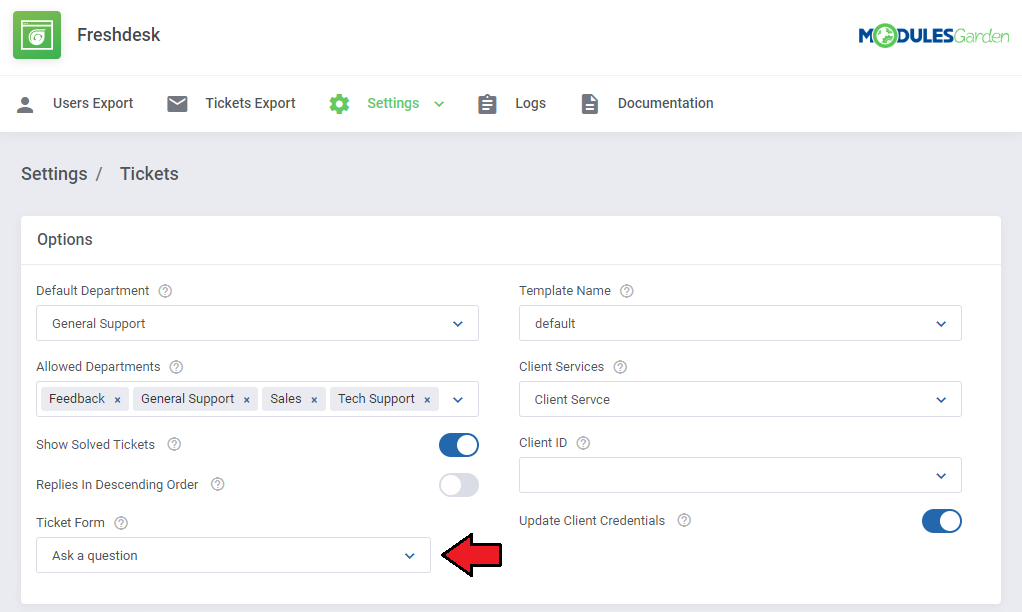Click the Sales tag text

pos(286,399)
